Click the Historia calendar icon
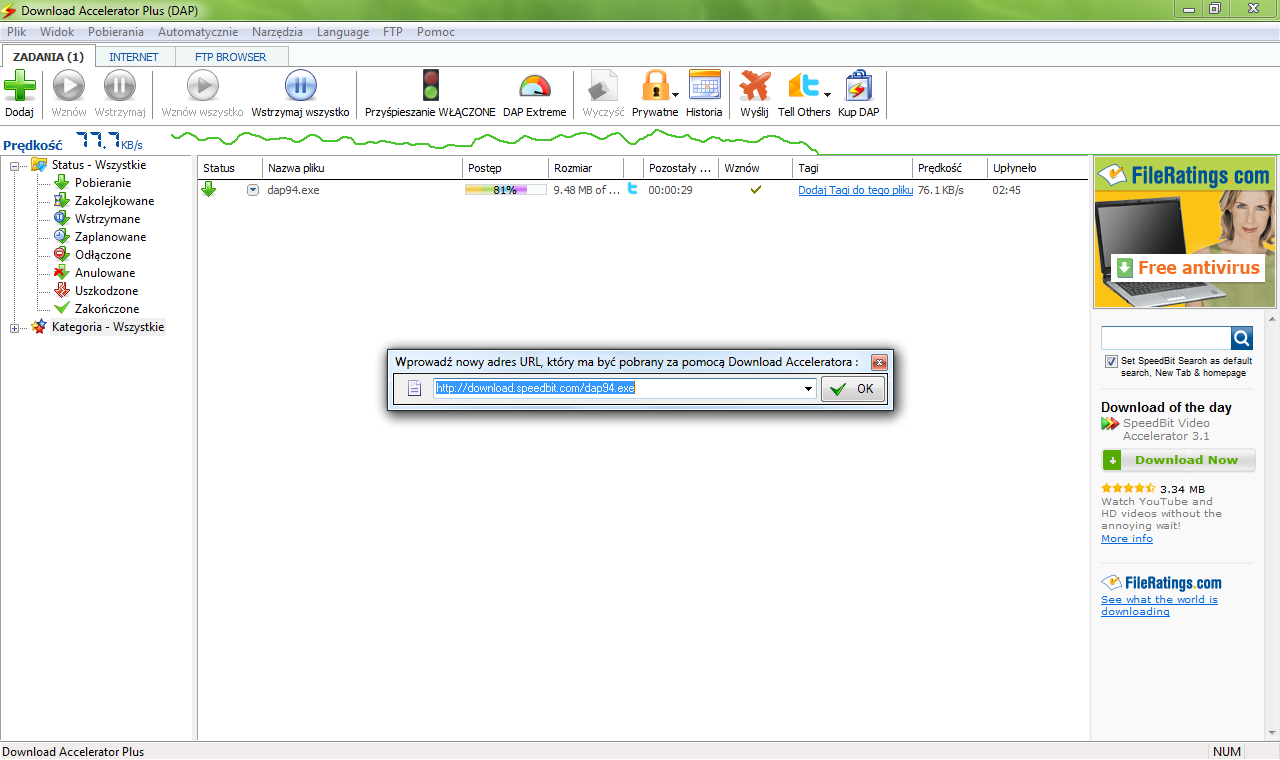Image resolution: width=1280 pixels, height=760 pixels. point(704,87)
